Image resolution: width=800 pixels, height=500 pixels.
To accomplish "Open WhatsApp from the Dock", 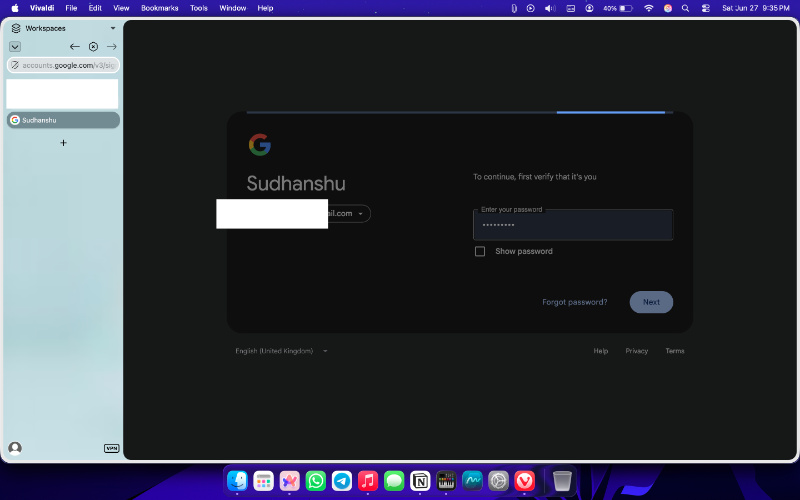I will click(x=316, y=481).
